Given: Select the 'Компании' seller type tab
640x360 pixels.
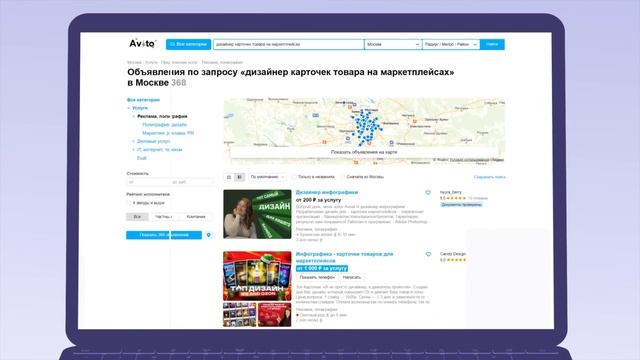Looking at the screenshot, I should (196, 217).
